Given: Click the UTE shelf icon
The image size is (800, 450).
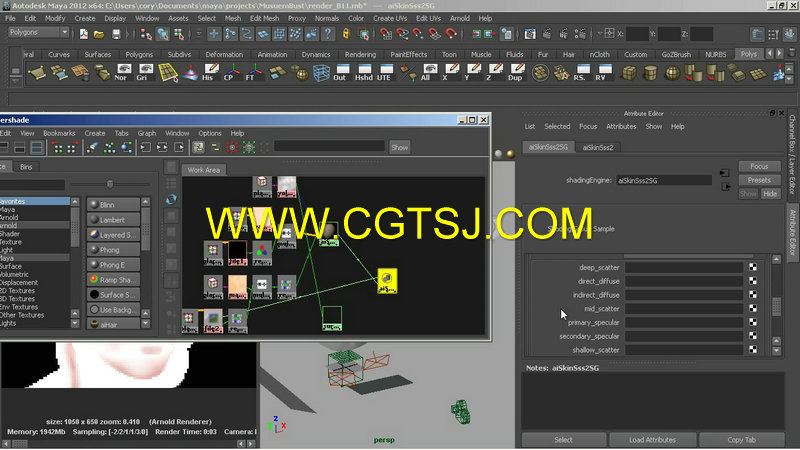Looking at the screenshot, I should pyautogui.click(x=385, y=72).
